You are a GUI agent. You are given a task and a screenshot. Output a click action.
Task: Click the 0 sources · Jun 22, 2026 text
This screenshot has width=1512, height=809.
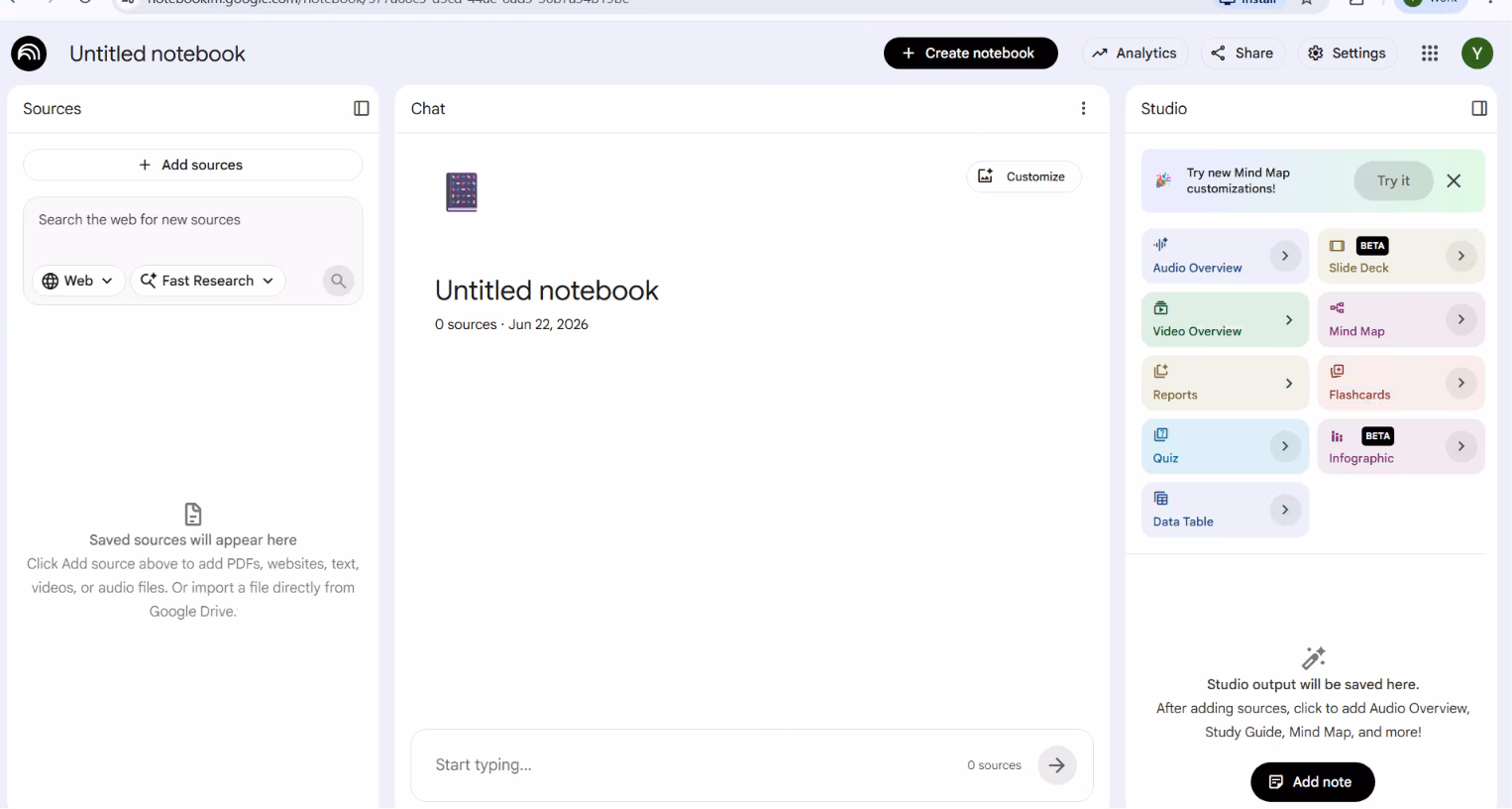click(x=511, y=324)
